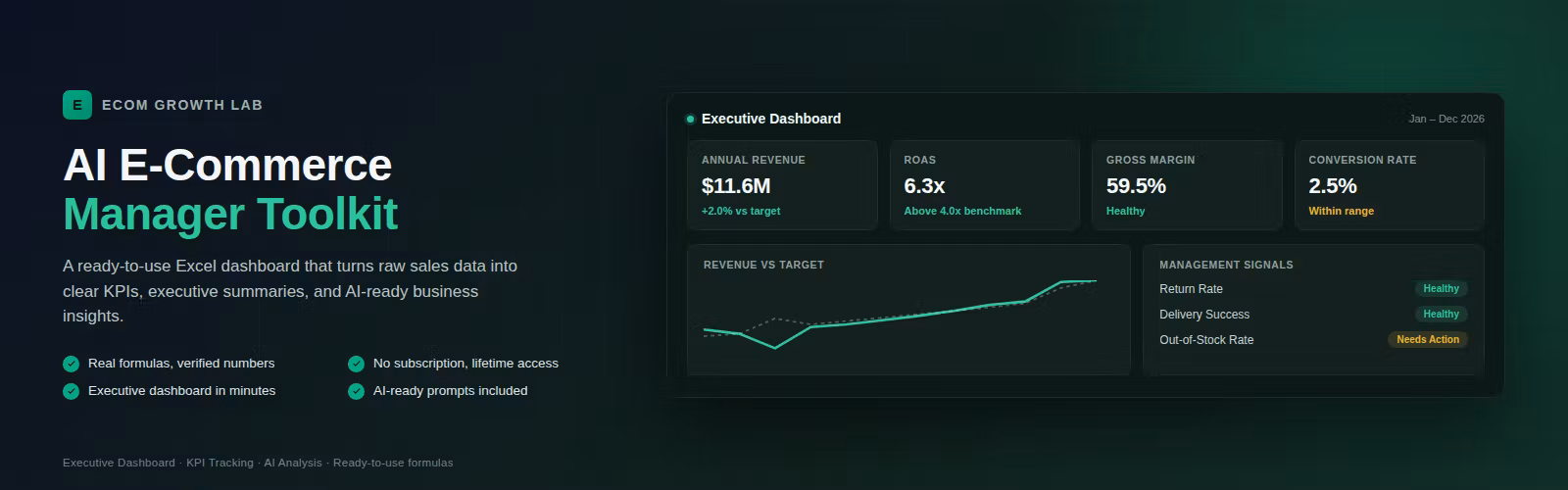
Task: Click the +2.0% vs target text
Action: click(741, 211)
